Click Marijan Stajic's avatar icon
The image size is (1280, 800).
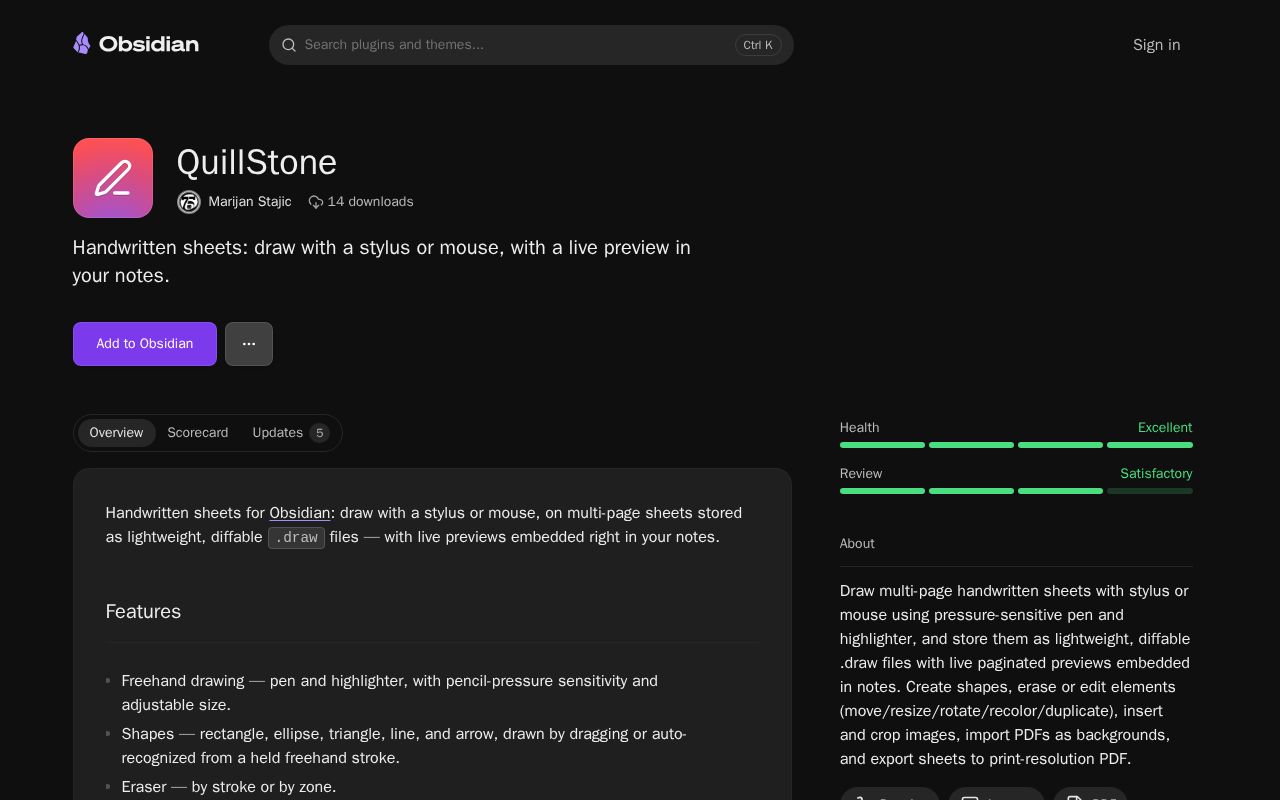tap(189, 202)
